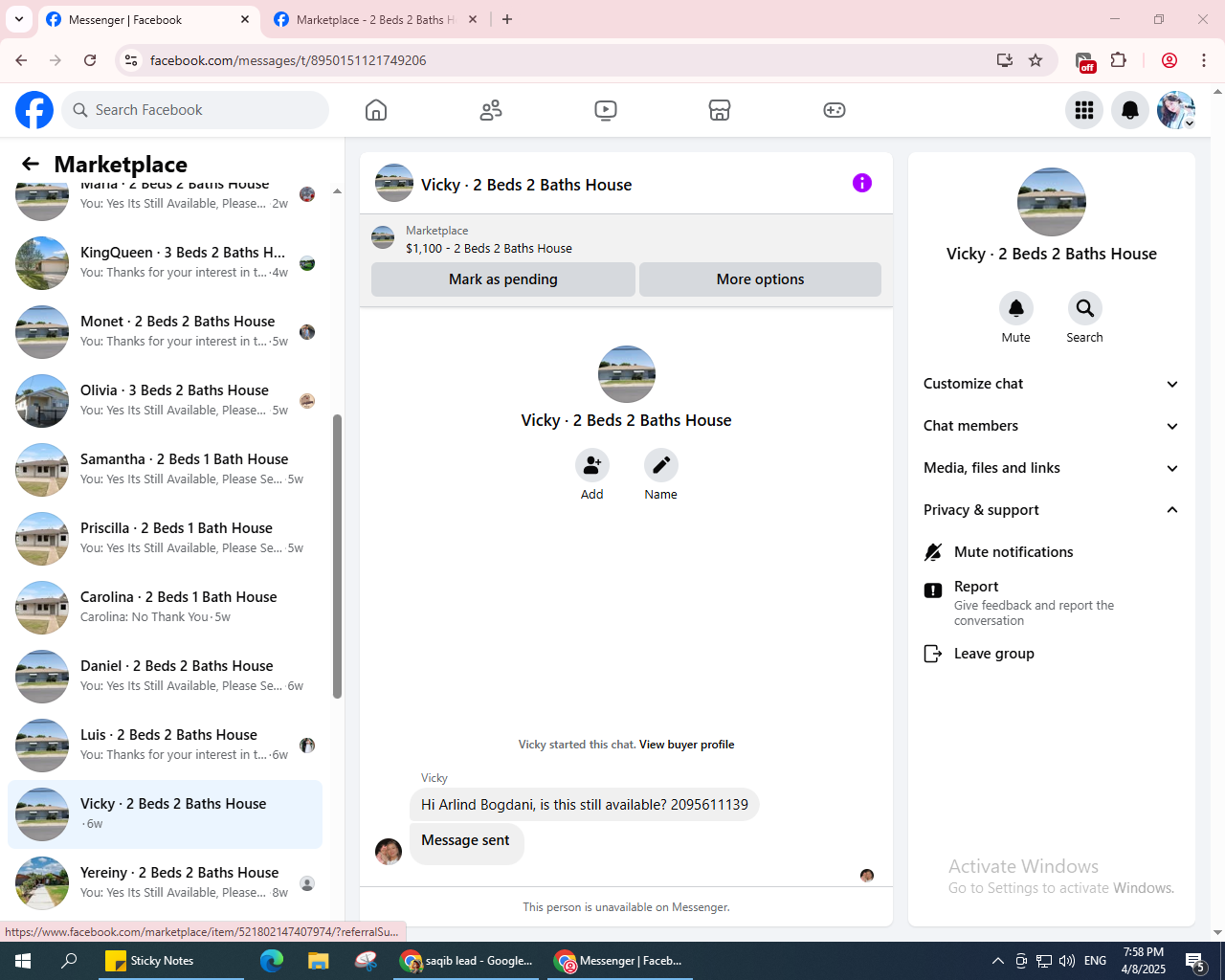Open Video (Watch) icon in top navigation
1225x980 pixels.
coord(606,110)
